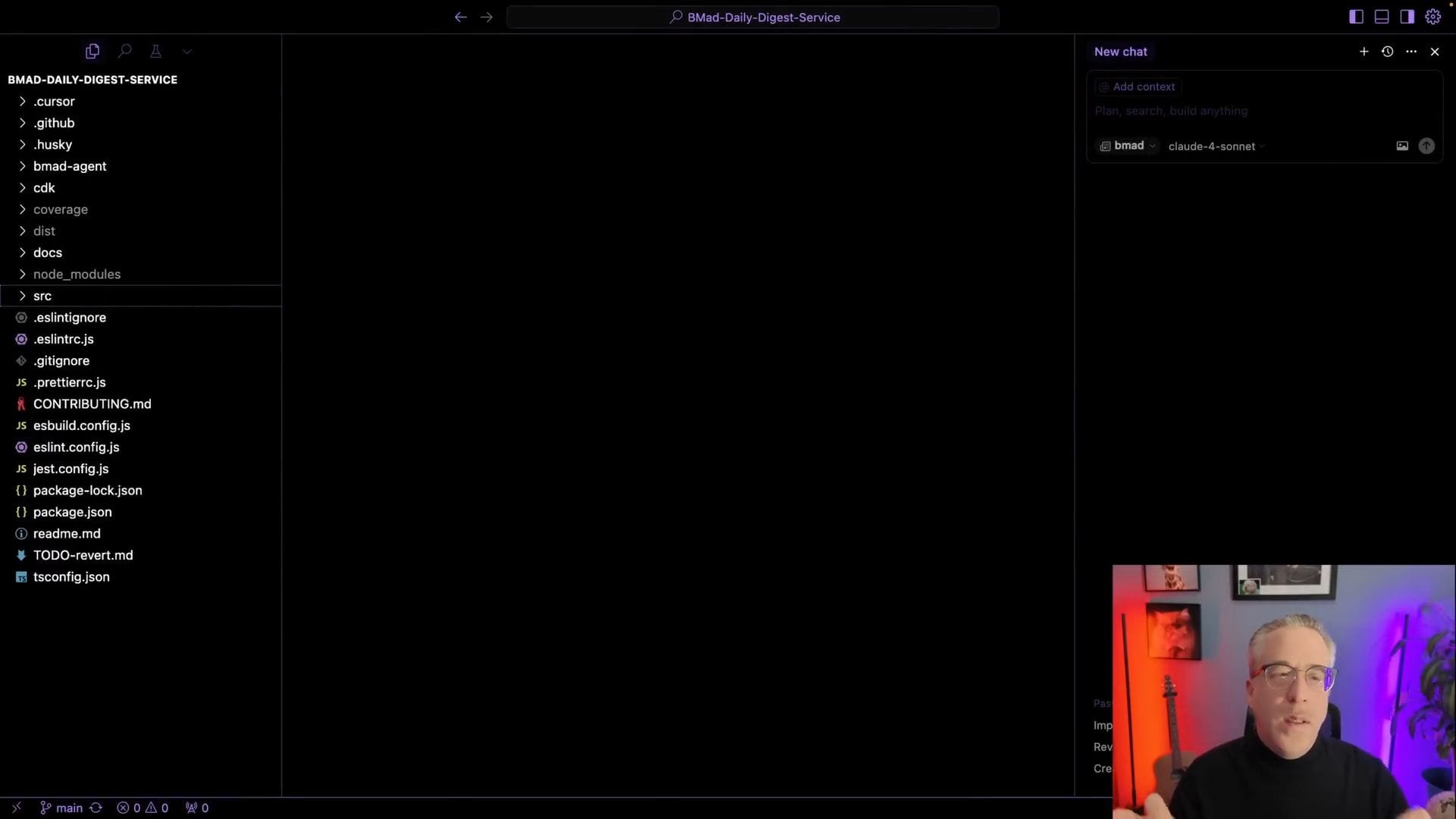Toggle bottom panel layout icon
This screenshot has height=819, width=1456.
[x=1382, y=17]
